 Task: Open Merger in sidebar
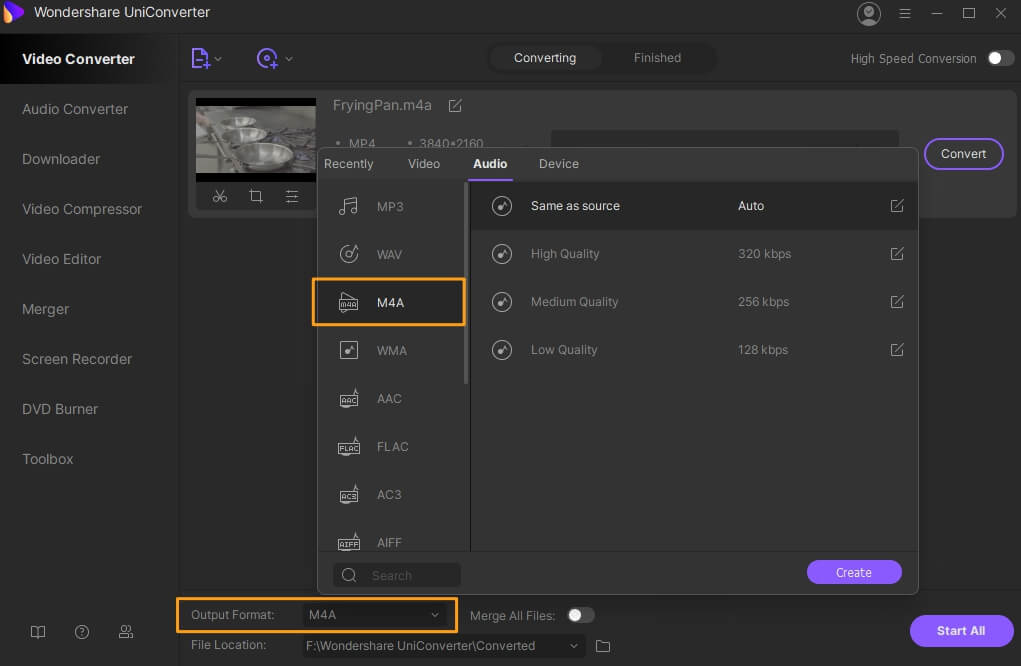pos(46,309)
